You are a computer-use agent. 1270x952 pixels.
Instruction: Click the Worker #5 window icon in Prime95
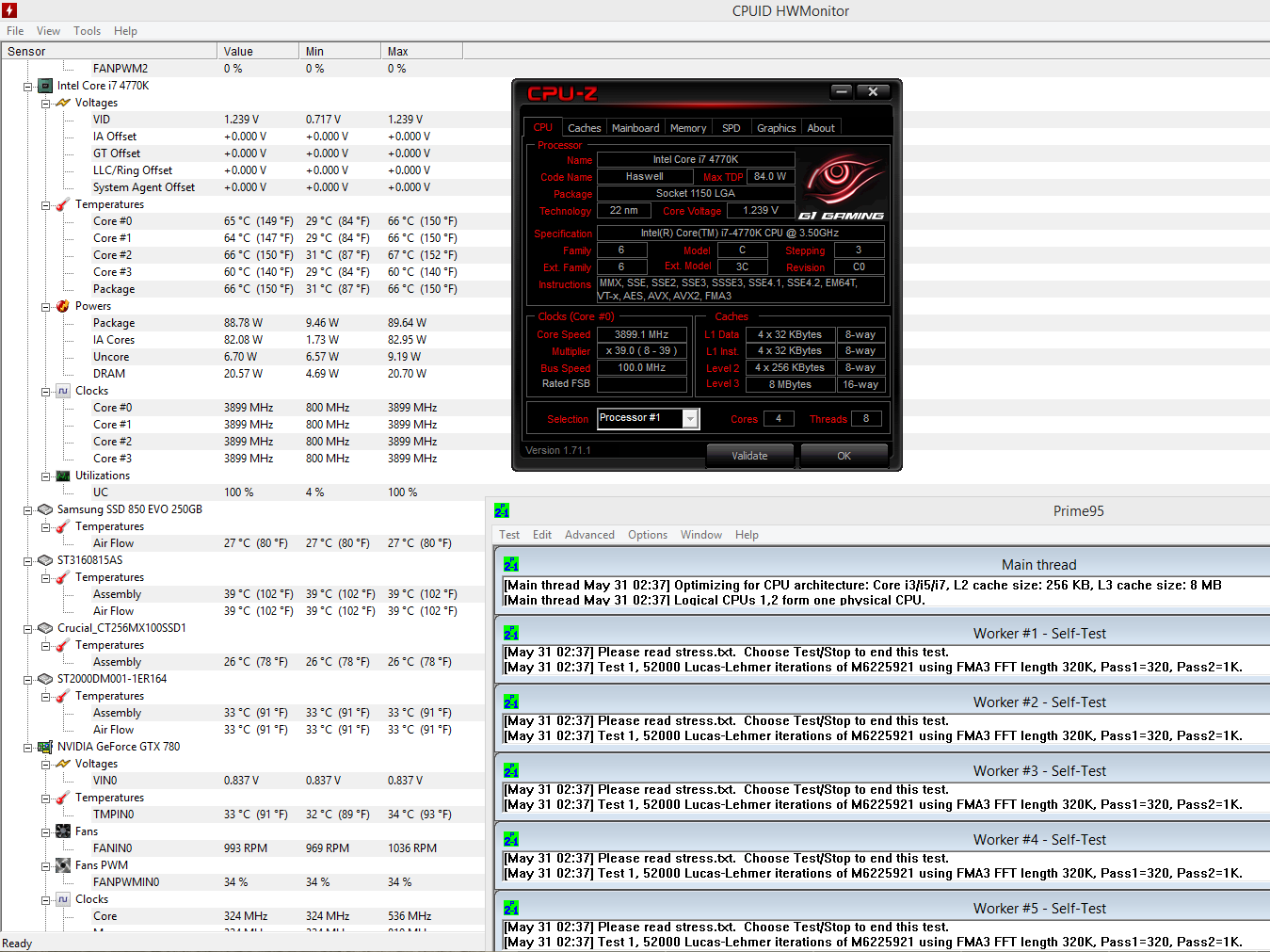coord(511,909)
